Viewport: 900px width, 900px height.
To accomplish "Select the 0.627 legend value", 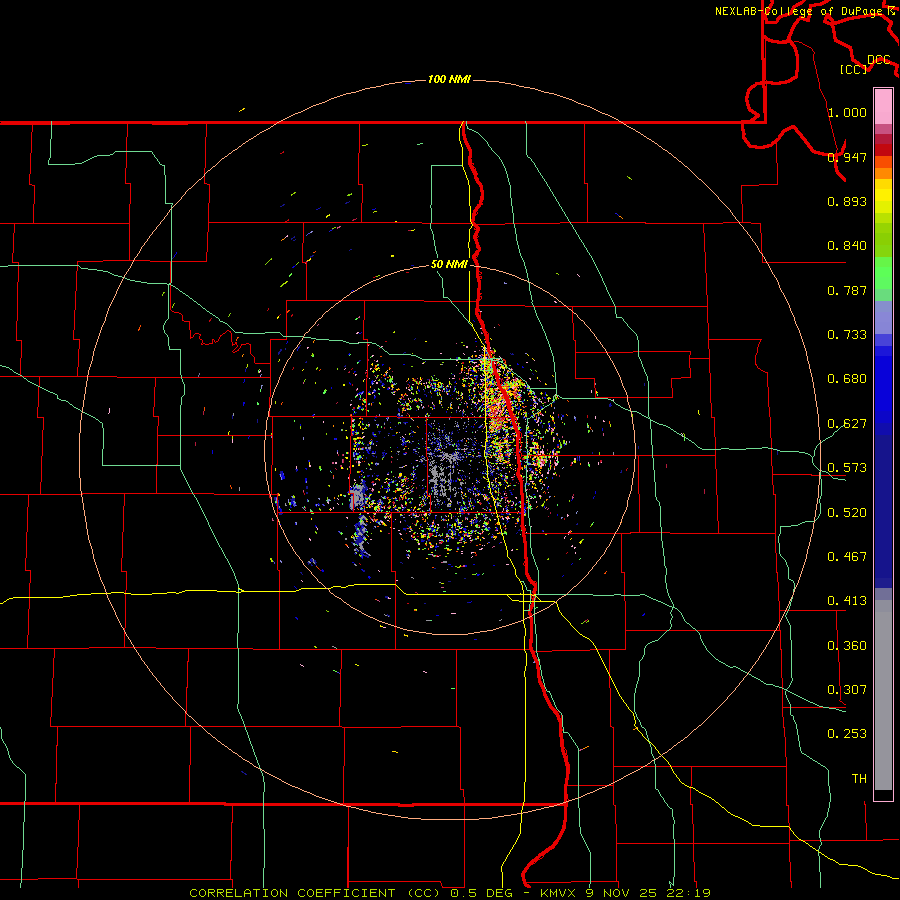I will click(847, 424).
